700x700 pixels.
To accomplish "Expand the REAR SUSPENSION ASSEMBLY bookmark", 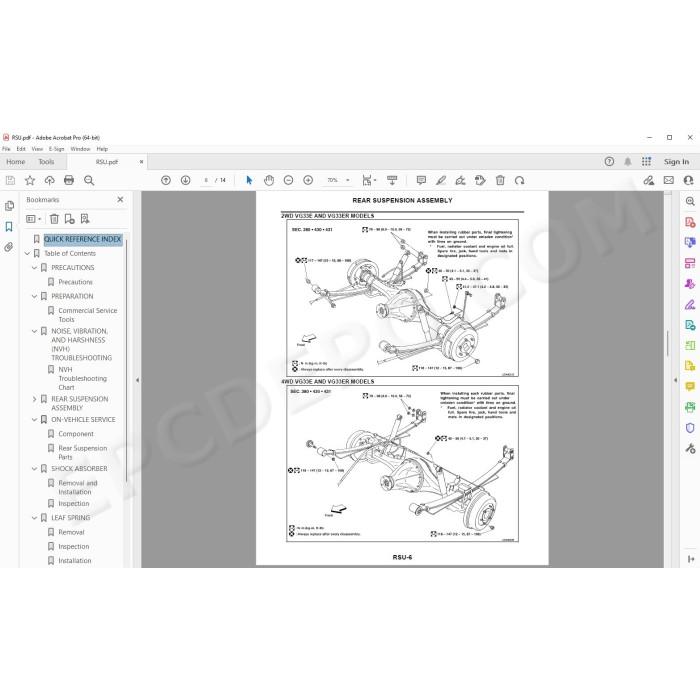I will [x=34, y=399].
